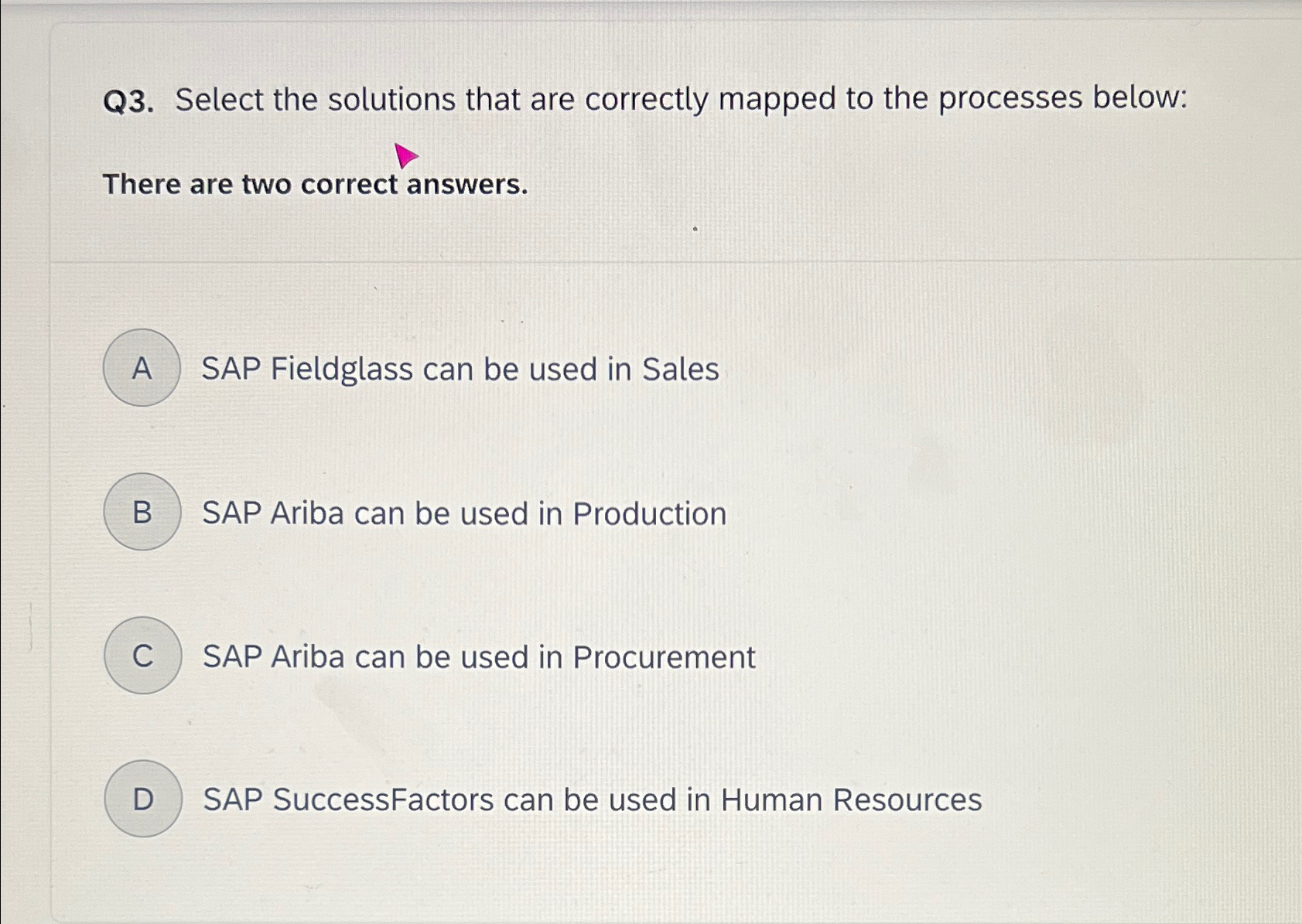
Task: Click 'Human Resources' in option D
Action: [852, 800]
